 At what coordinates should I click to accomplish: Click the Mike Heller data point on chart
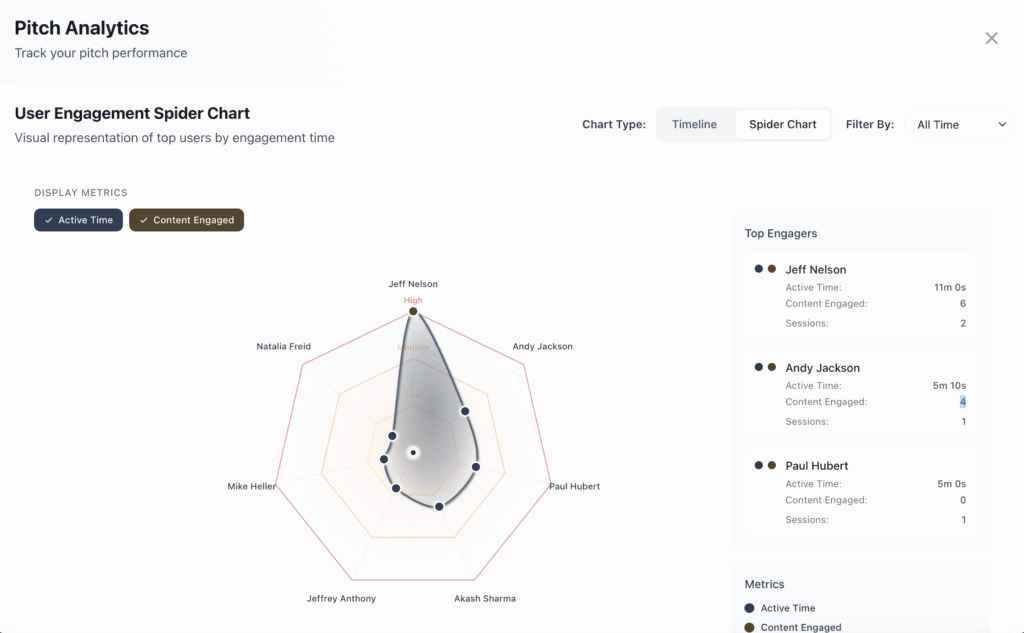[x=384, y=459]
